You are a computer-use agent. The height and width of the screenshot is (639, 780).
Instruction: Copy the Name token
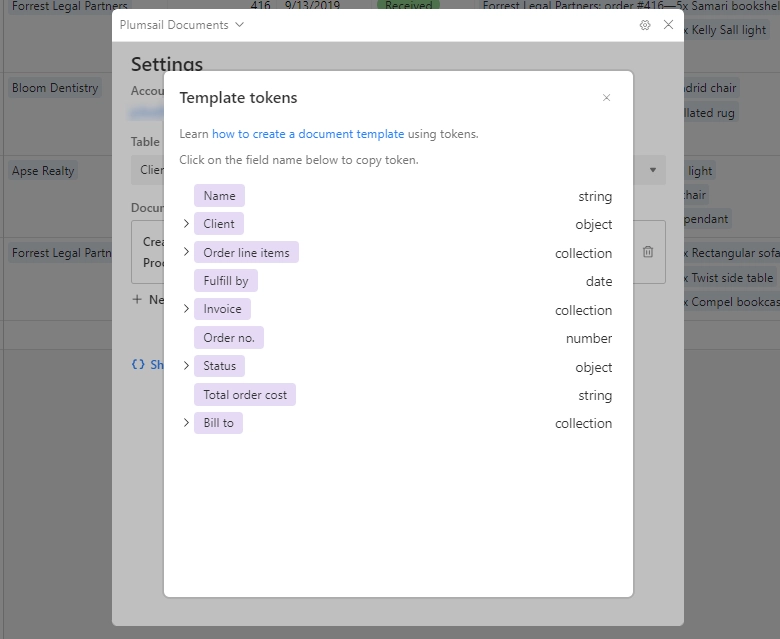pos(219,195)
